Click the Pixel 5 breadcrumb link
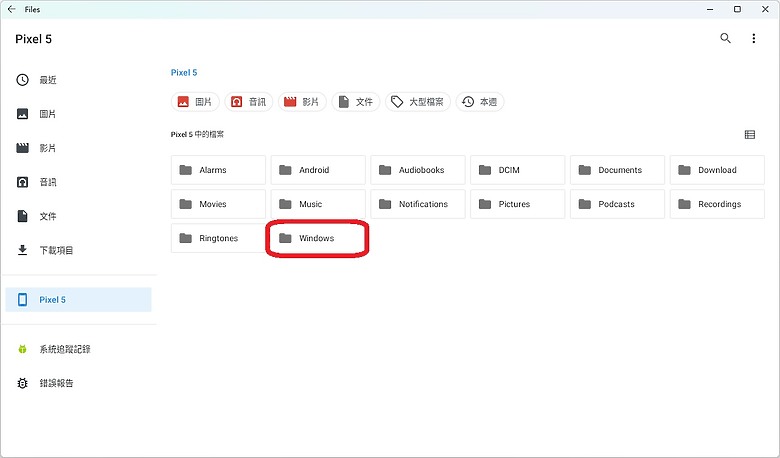This screenshot has height=458, width=780. pyautogui.click(x=184, y=73)
